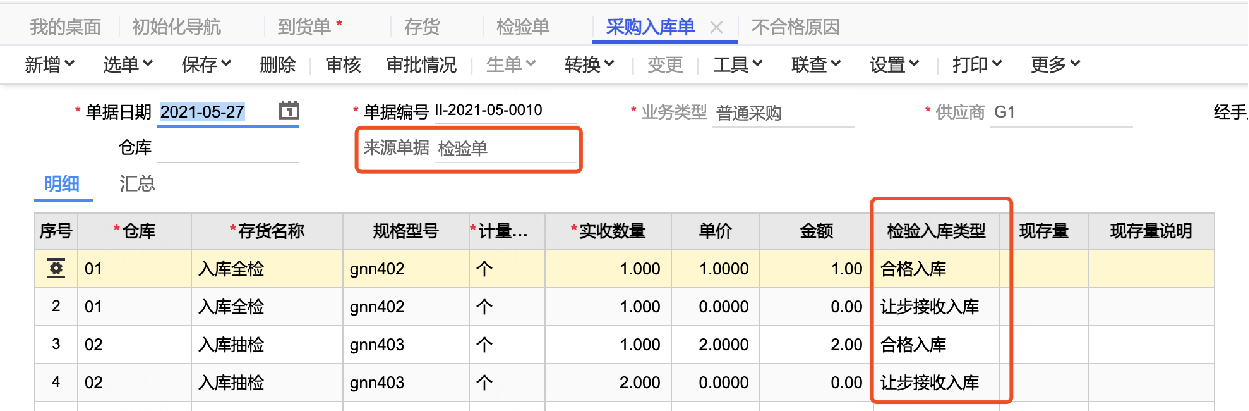
Task: Click the 审核 toolbar button
Action: click(343, 65)
